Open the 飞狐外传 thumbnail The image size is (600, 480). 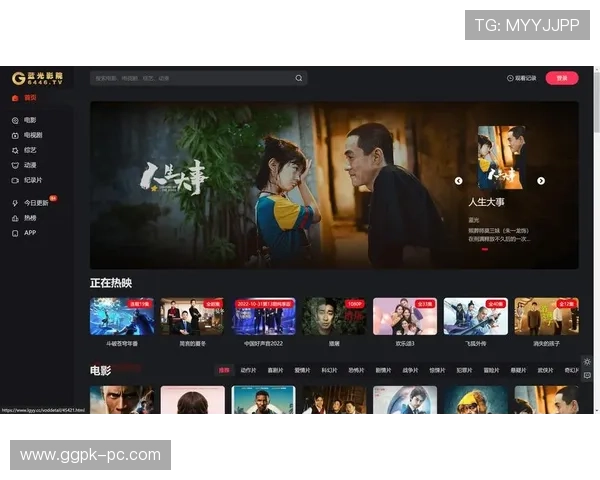[476, 317]
